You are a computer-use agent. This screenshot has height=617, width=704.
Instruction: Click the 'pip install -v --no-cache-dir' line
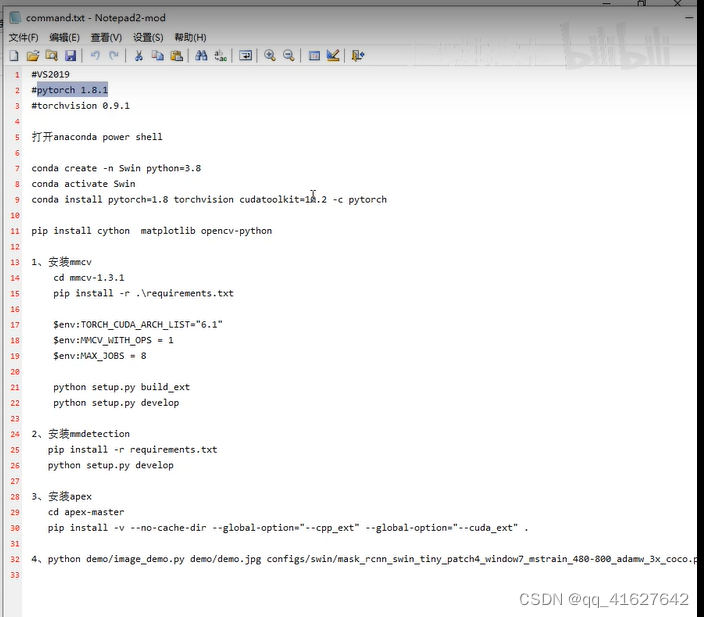coord(288,528)
